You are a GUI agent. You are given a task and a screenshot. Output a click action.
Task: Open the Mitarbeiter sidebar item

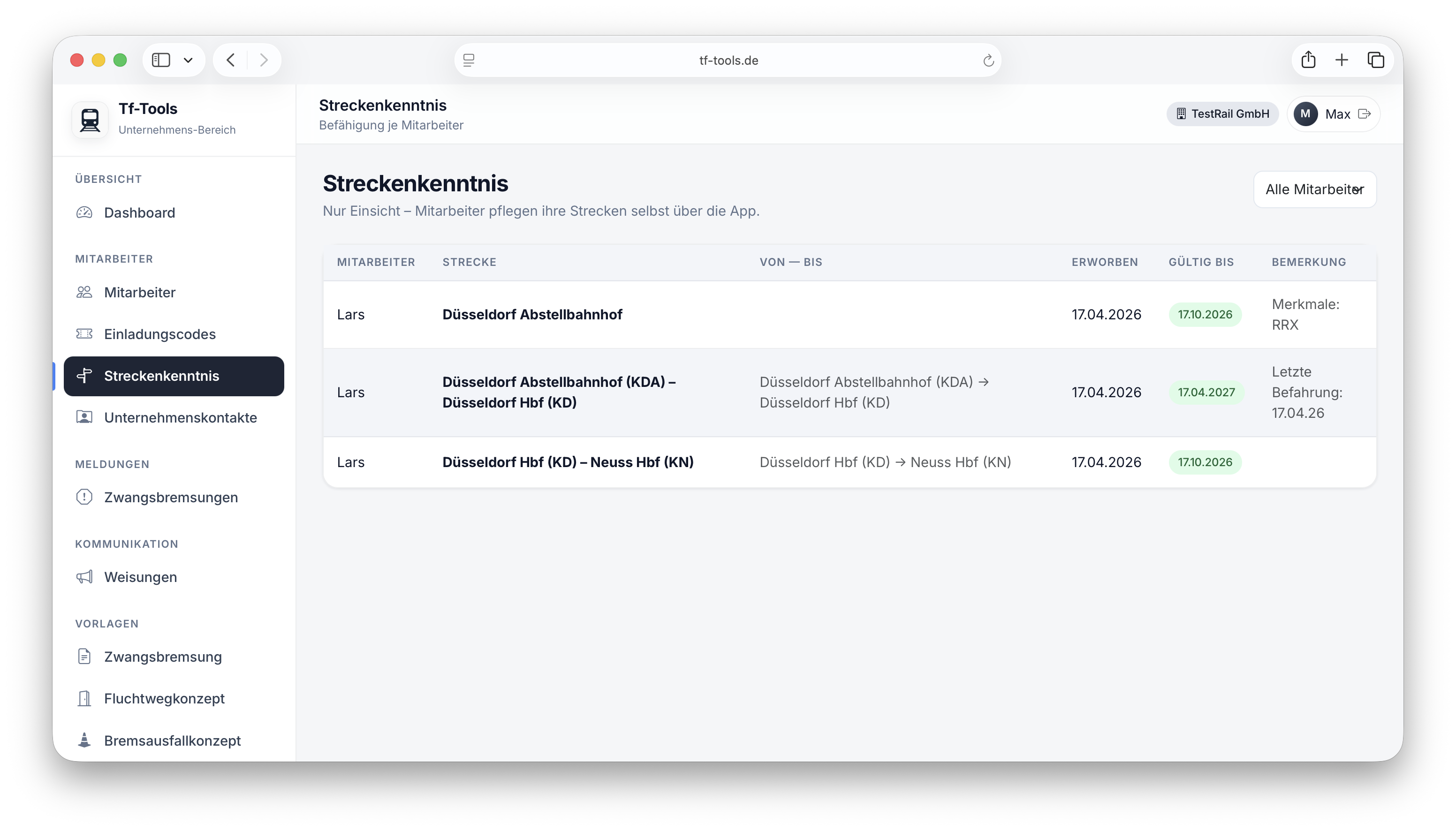click(x=139, y=293)
